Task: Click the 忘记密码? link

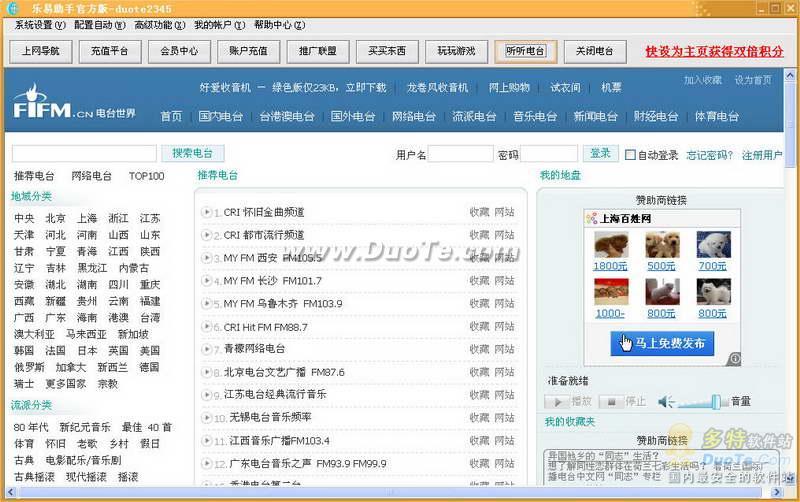Action: click(x=710, y=155)
